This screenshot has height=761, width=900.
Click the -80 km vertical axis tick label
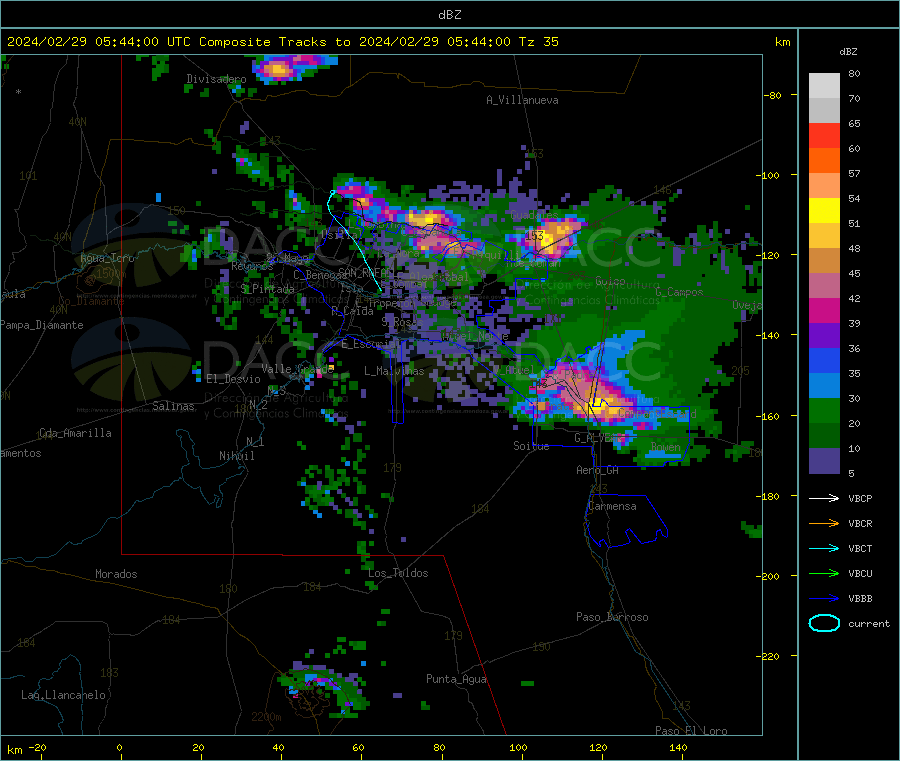coord(773,95)
